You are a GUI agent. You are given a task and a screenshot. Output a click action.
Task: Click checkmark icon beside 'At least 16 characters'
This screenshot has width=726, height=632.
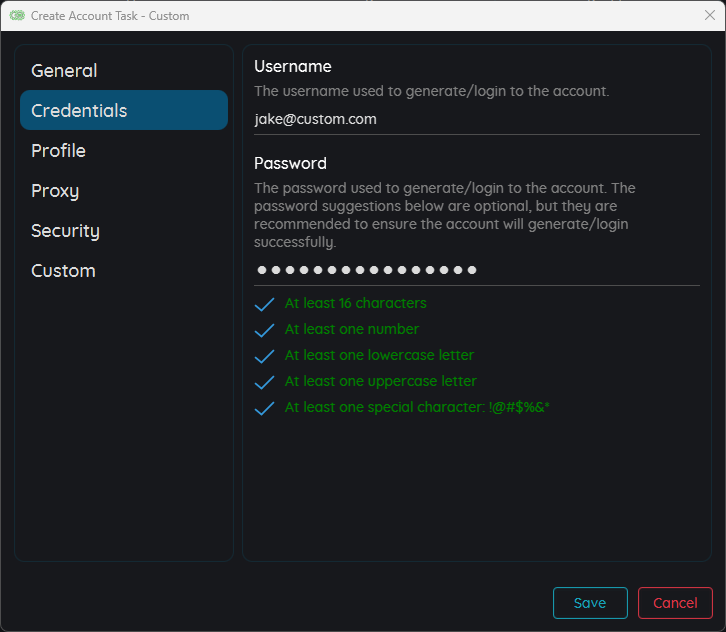coord(265,304)
